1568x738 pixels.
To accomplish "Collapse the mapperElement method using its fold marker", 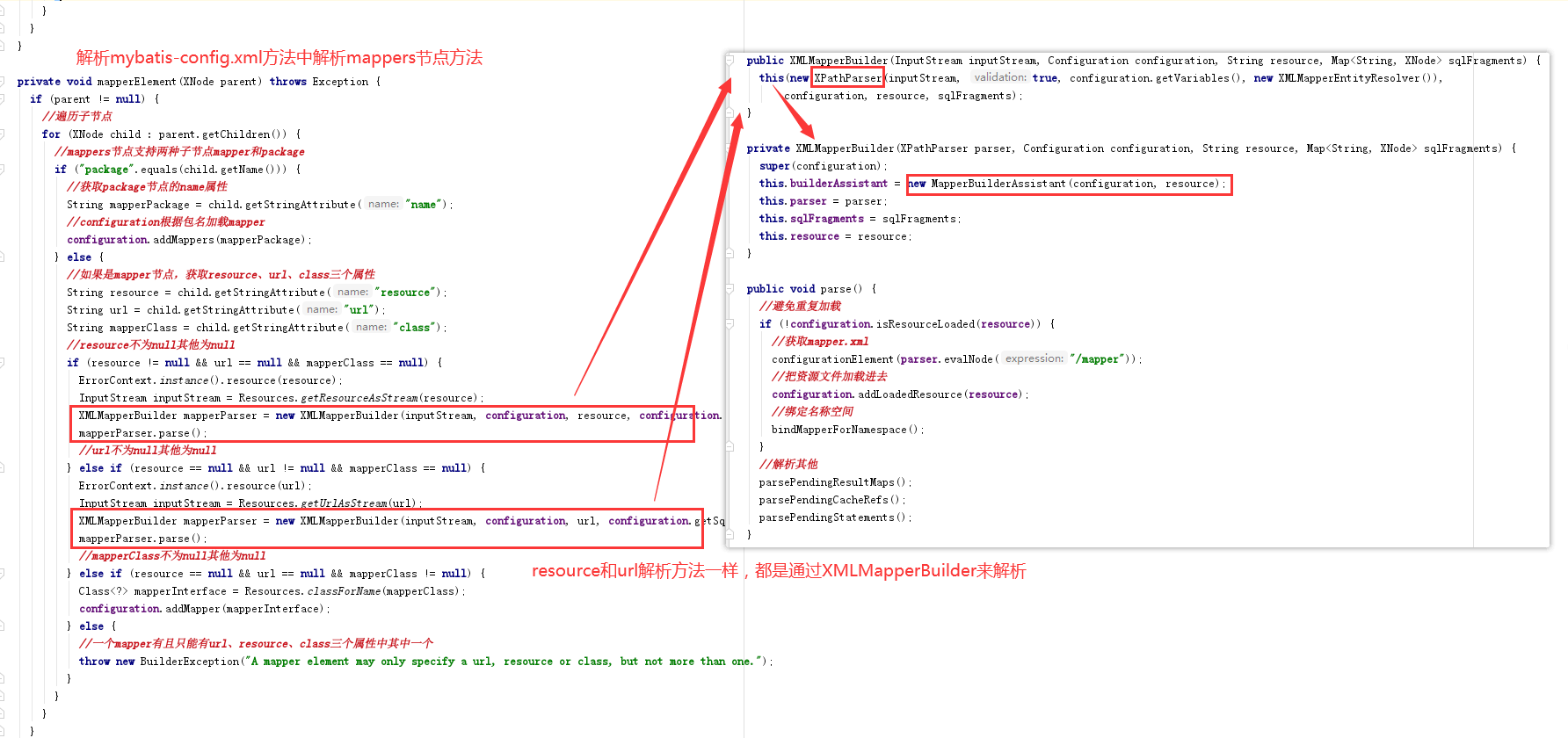I will [x=3, y=82].
